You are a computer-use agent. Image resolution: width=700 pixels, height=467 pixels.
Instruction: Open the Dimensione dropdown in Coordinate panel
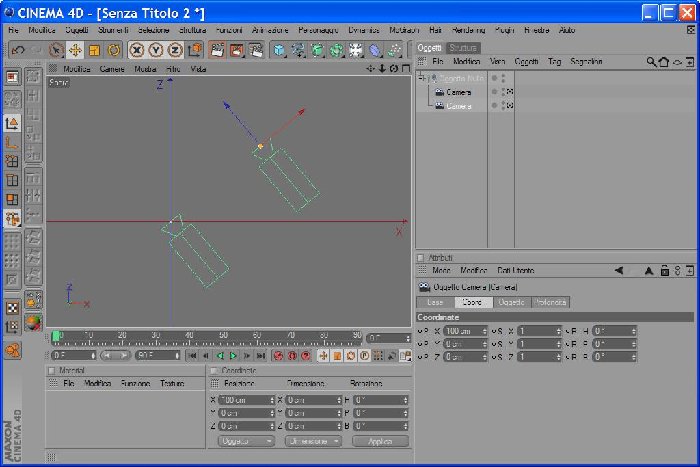tap(313, 442)
